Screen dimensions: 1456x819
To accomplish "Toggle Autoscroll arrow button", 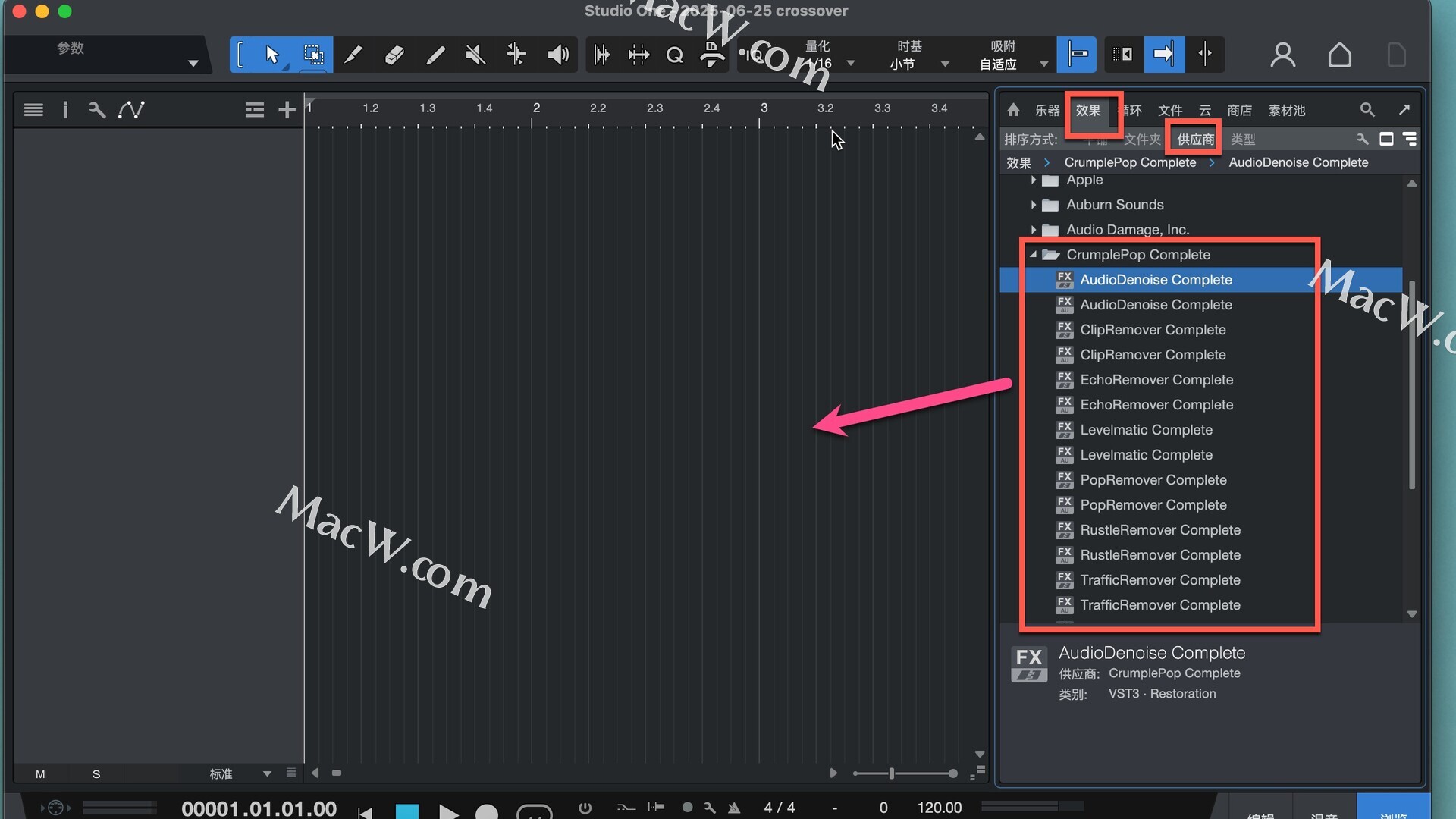I will coord(1164,55).
